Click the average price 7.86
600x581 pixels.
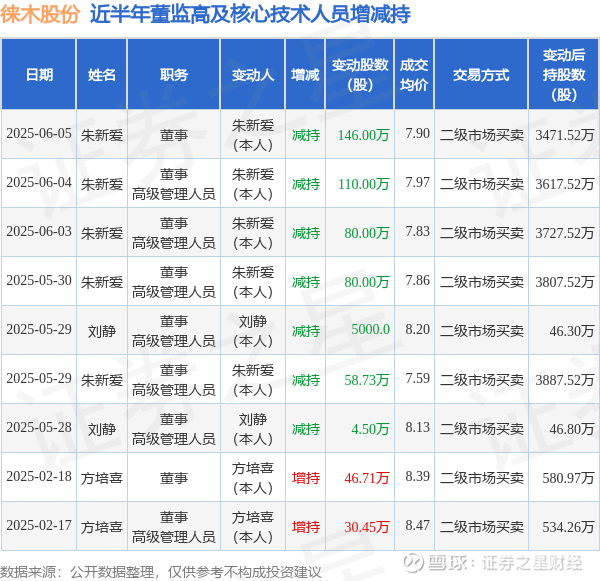pos(417,280)
